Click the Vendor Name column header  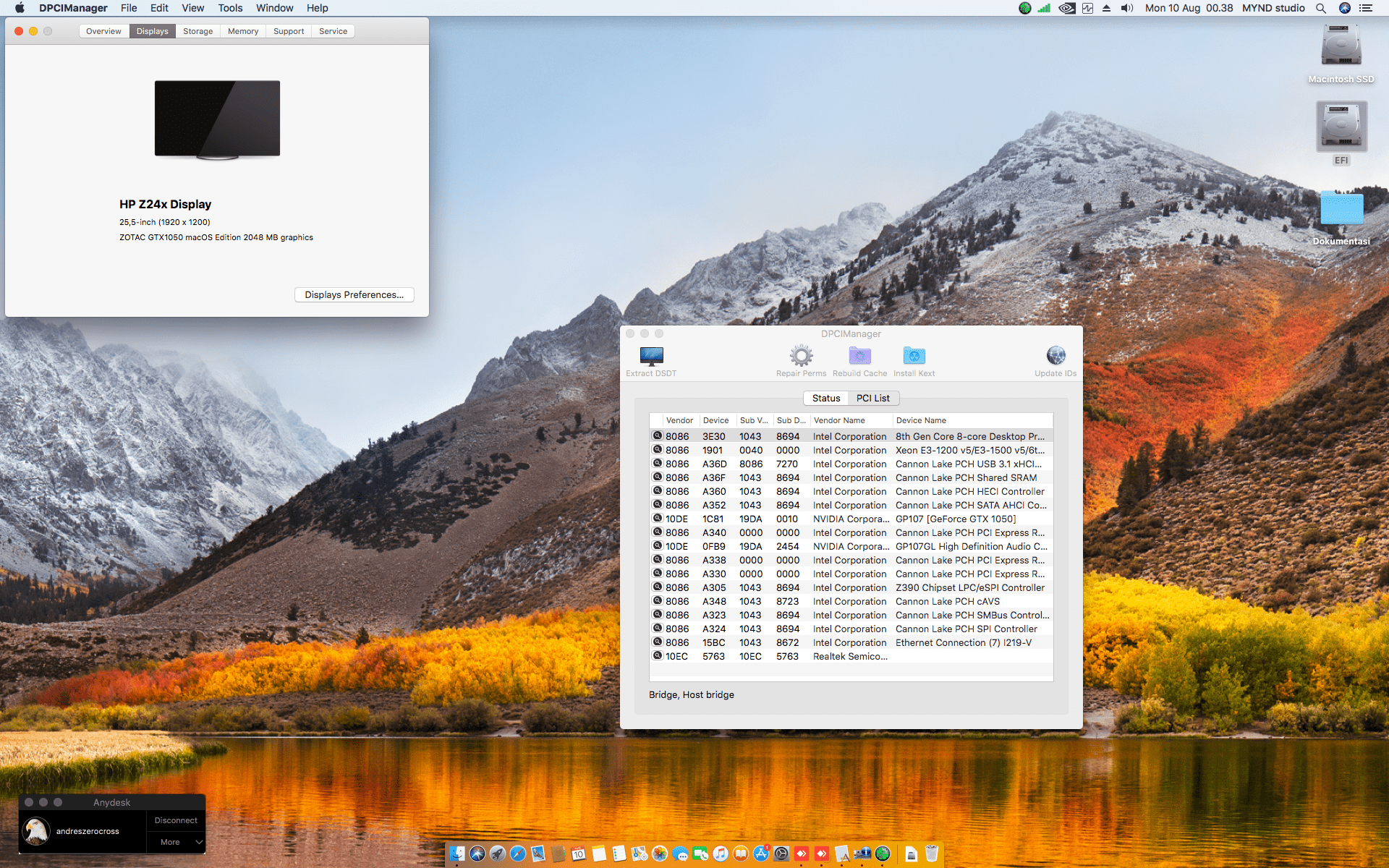[851, 420]
